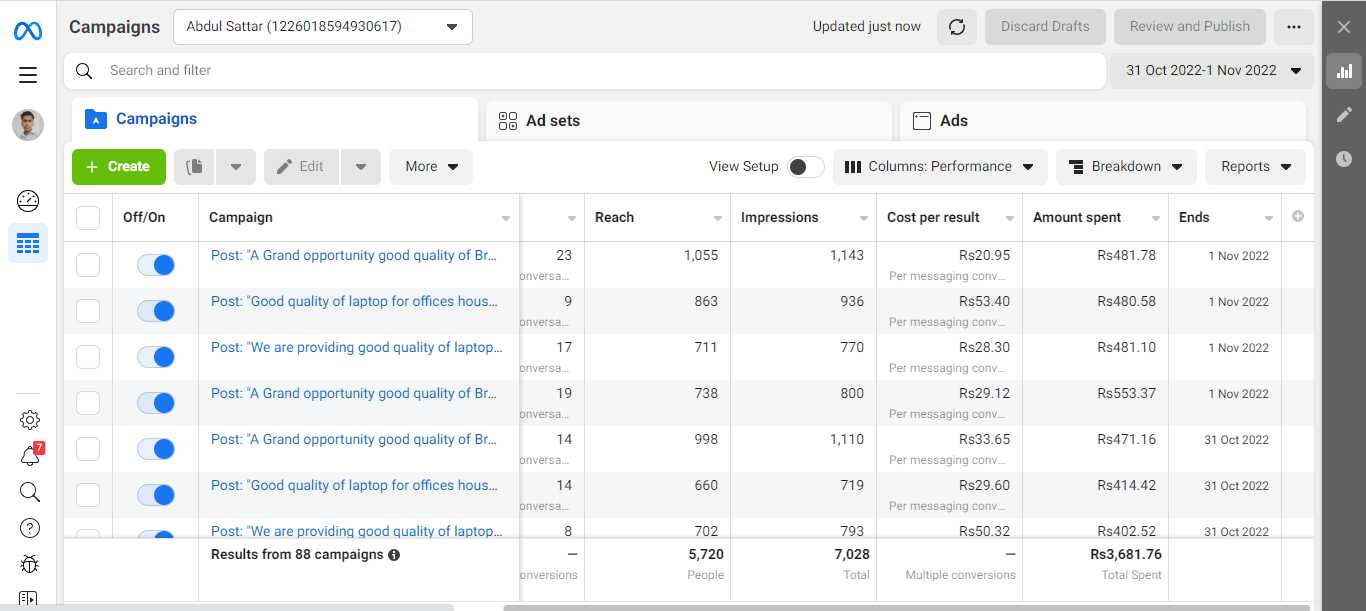Switch to the Ad sets tab
The height and width of the screenshot is (611, 1366).
(689, 121)
